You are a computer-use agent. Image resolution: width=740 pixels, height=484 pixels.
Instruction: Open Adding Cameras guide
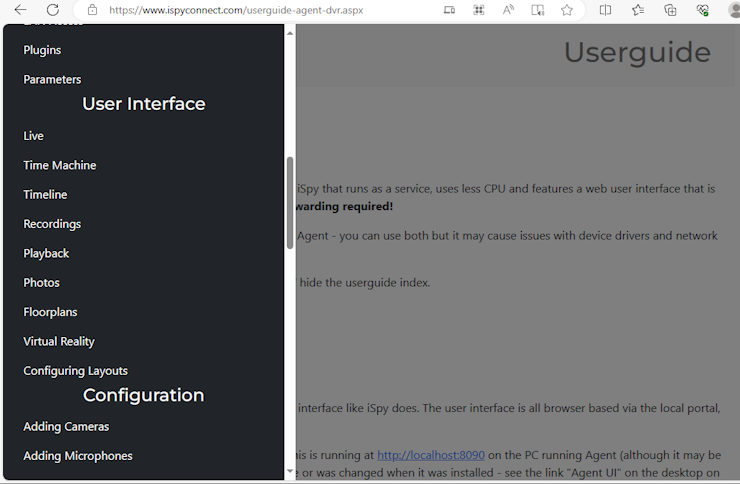click(66, 426)
